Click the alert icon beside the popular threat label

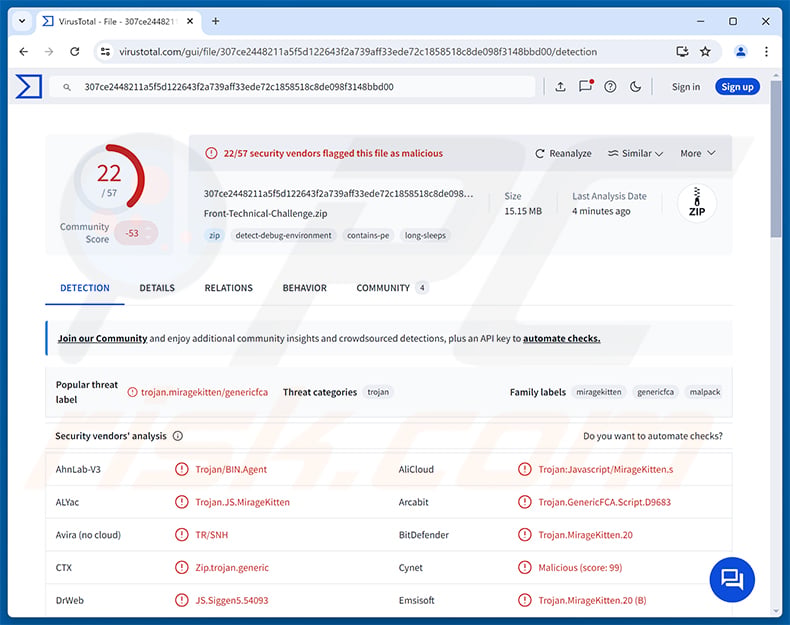[132, 392]
